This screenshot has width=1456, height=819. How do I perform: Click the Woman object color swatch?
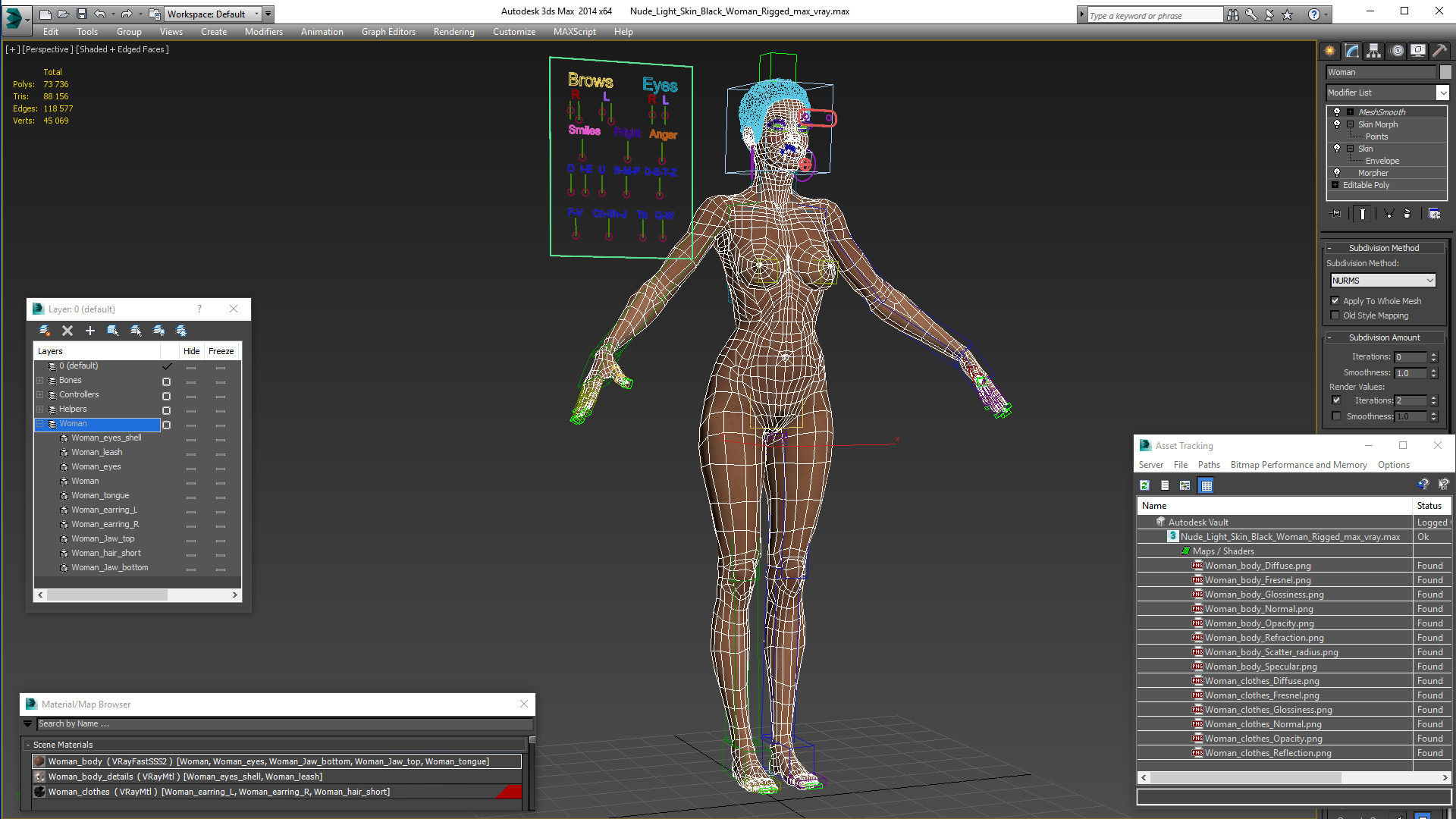(x=1445, y=72)
